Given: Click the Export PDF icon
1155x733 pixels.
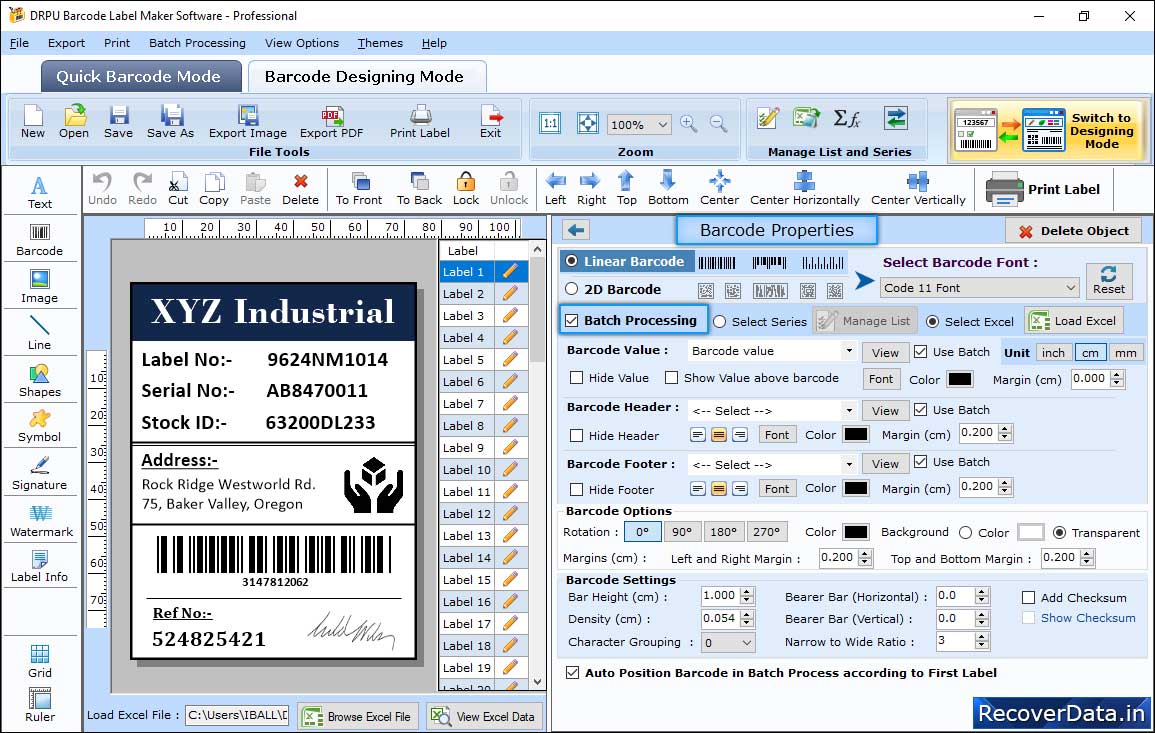Looking at the screenshot, I should 331,122.
